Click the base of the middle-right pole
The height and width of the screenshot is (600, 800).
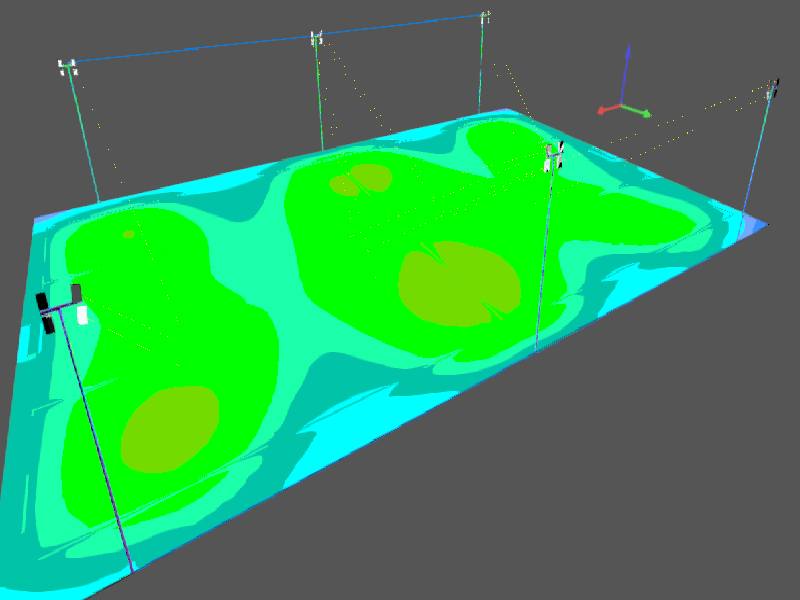[x=536, y=347]
